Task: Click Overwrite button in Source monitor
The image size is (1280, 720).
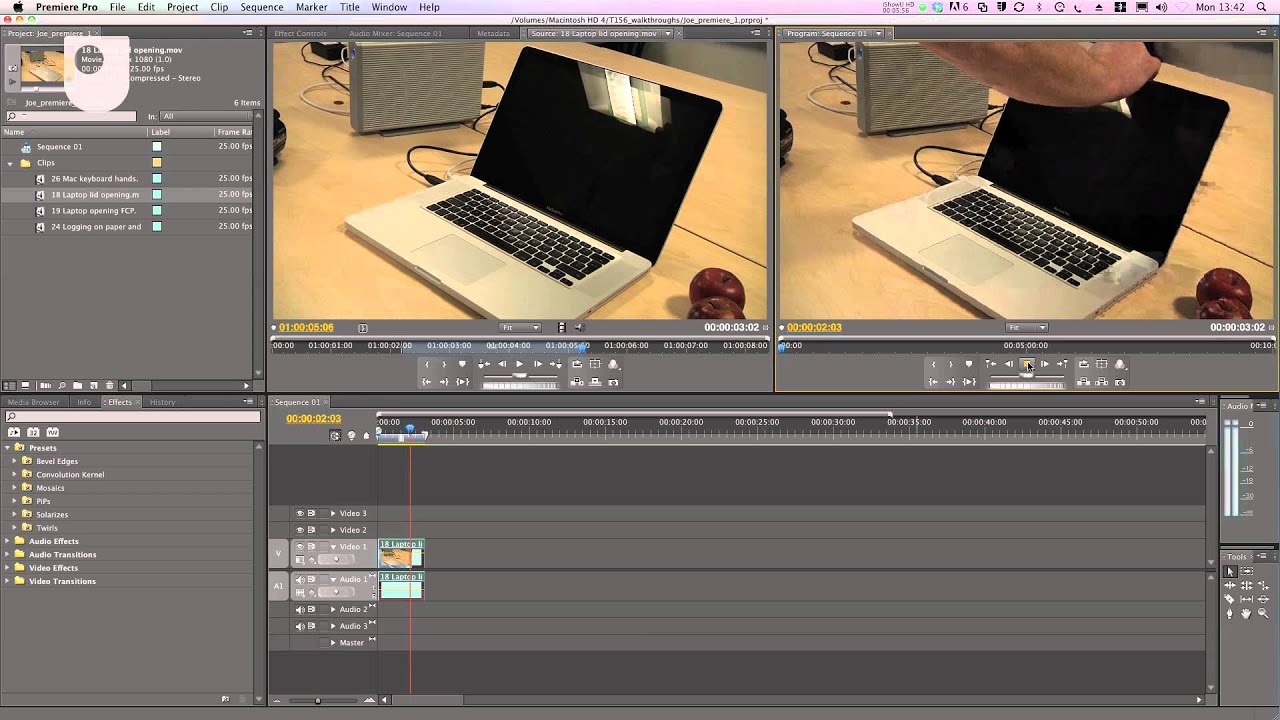Action: click(x=595, y=382)
